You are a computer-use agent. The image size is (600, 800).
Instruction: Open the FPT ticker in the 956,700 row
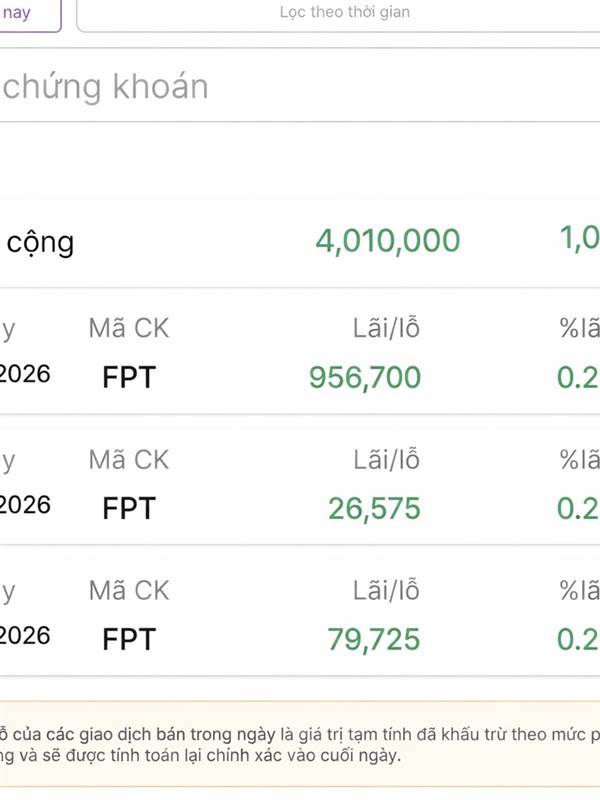[x=129, y=378]
